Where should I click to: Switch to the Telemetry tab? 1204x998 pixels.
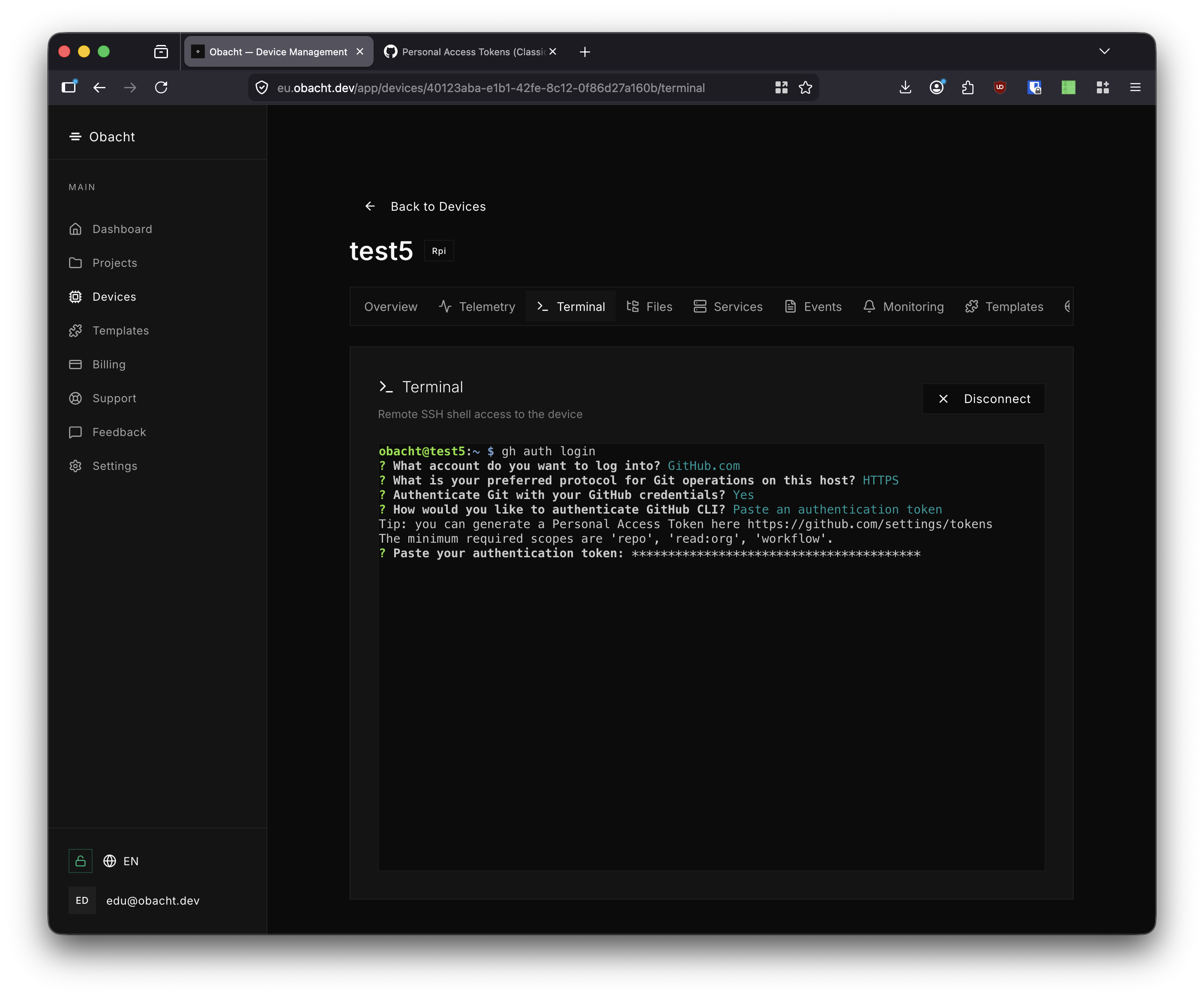[x=477, y=307]
